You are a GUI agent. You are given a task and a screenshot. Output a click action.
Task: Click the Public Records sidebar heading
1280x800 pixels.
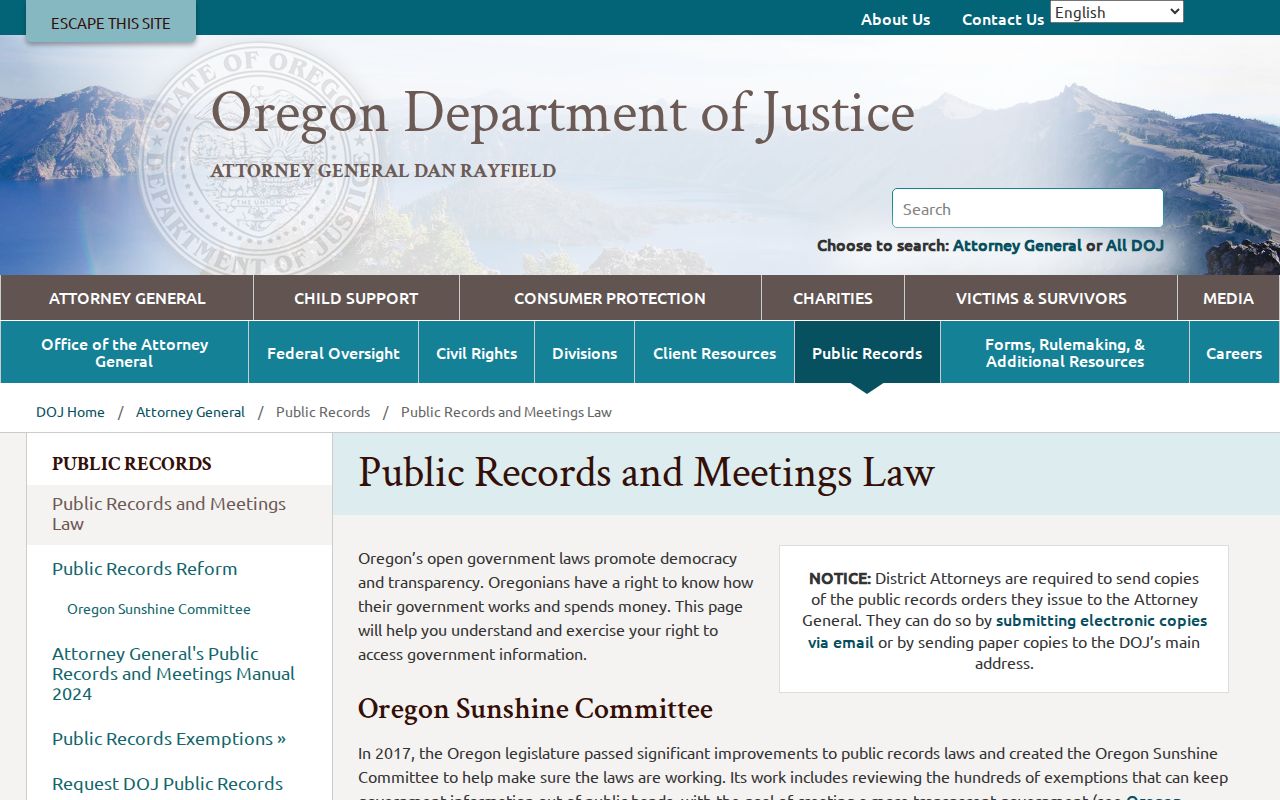point(132,464)
